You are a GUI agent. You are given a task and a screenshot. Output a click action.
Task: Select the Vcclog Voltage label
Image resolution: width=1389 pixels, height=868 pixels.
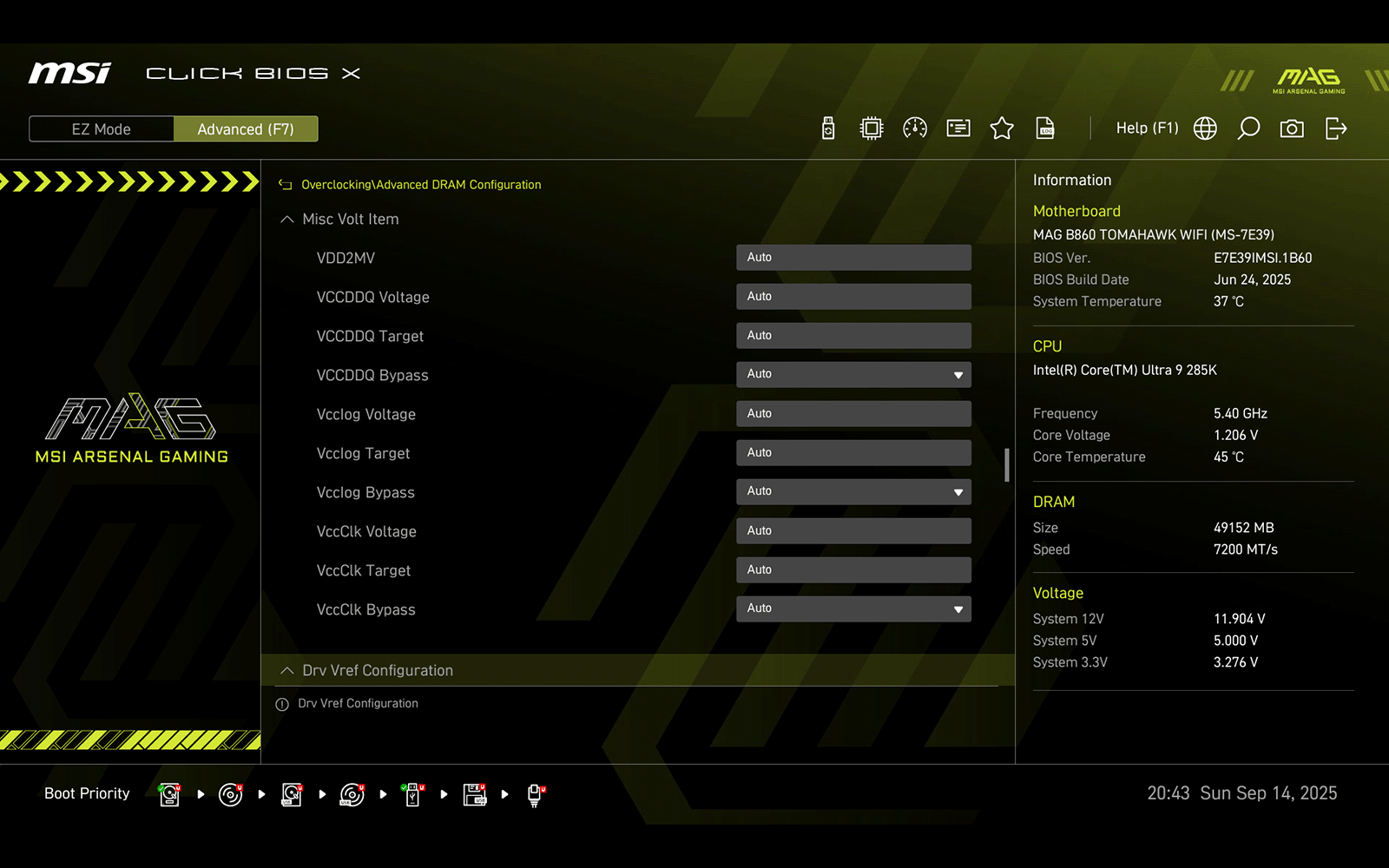(366, 414)
